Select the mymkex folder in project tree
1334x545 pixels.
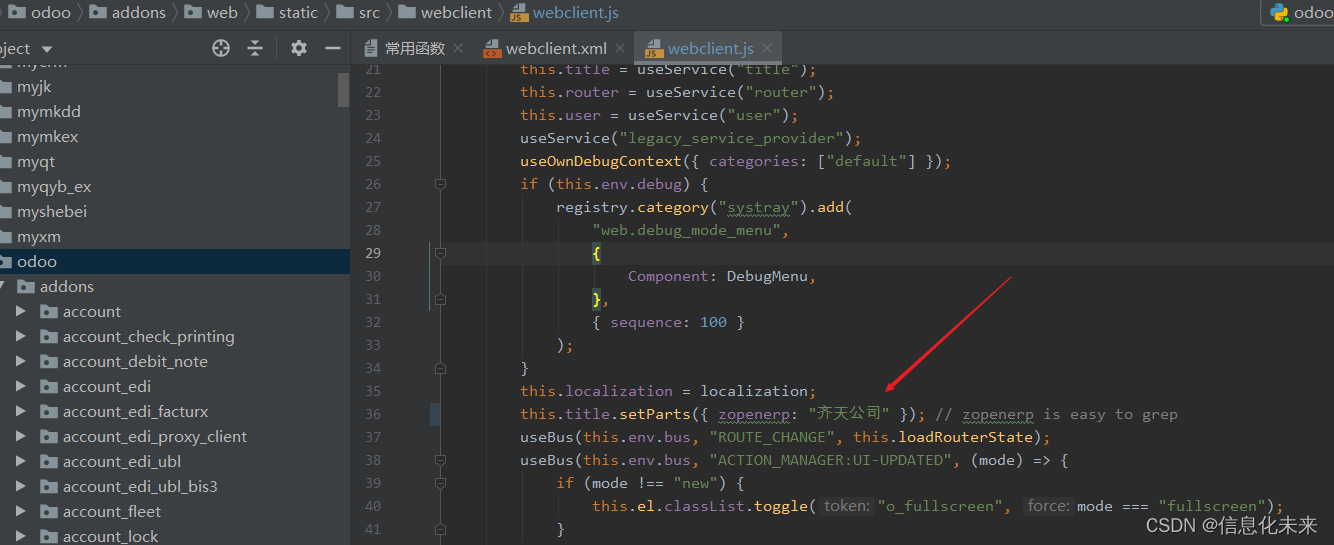pyautogui.click(x=47, y=137)
